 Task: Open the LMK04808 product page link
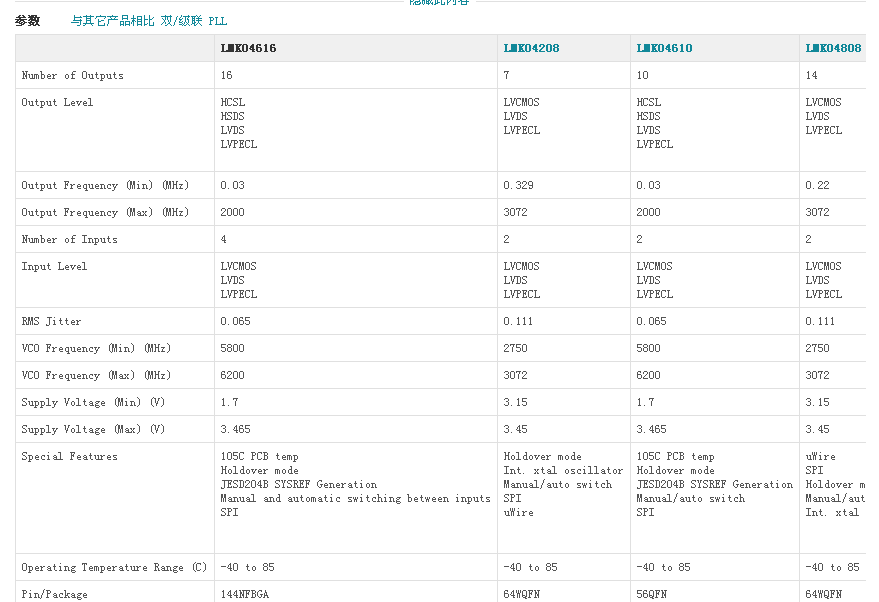tap(832, 47)
